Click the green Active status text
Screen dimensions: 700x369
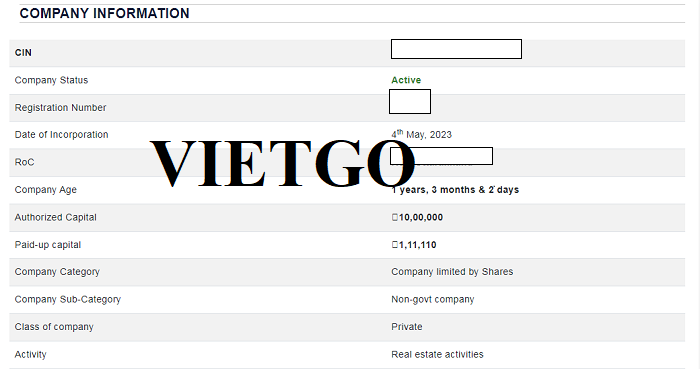[406, 80]
